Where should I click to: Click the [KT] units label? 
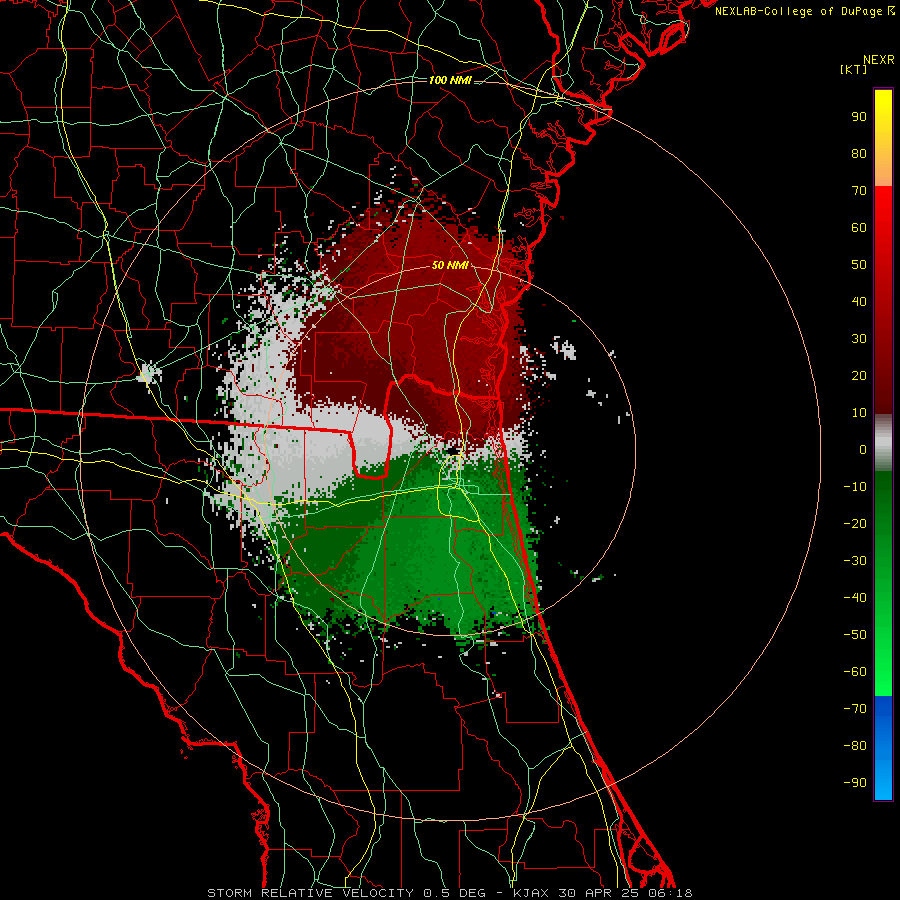click(854, 69)
